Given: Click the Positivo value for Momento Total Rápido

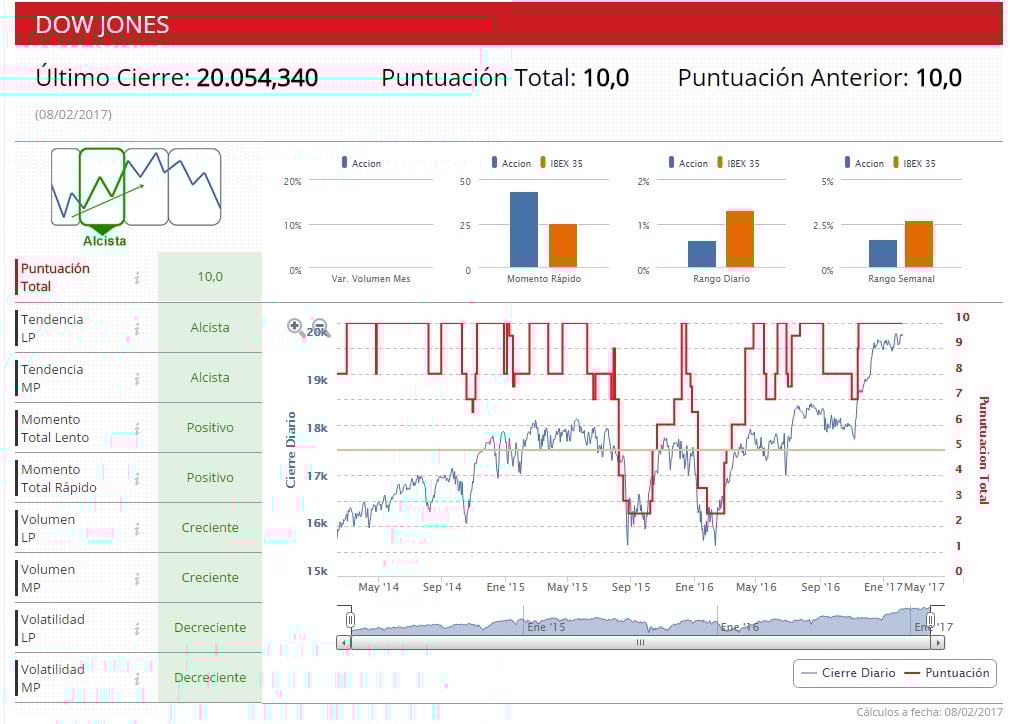Looking at the screenshot, I should click(210, 478).
